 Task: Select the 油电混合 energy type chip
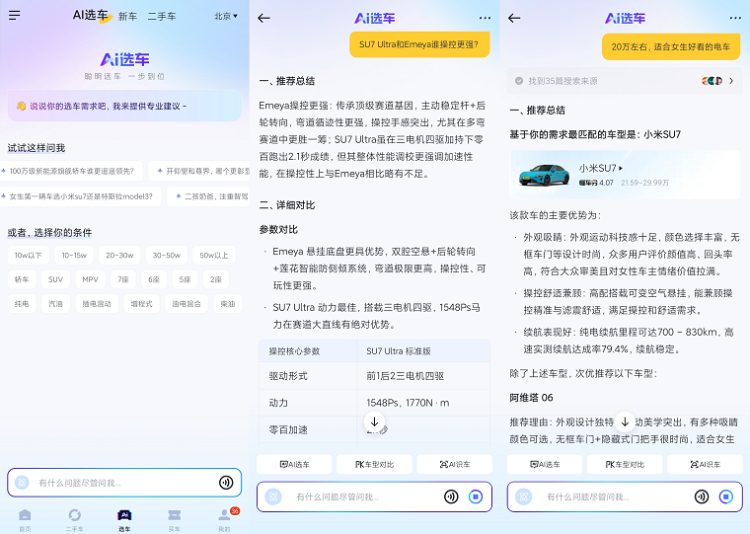187,303
